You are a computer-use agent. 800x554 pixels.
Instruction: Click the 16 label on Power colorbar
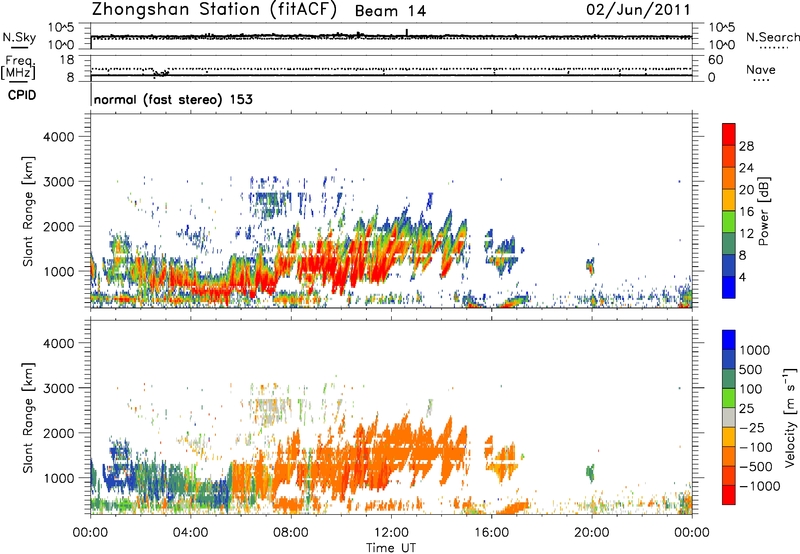point(746,212)
